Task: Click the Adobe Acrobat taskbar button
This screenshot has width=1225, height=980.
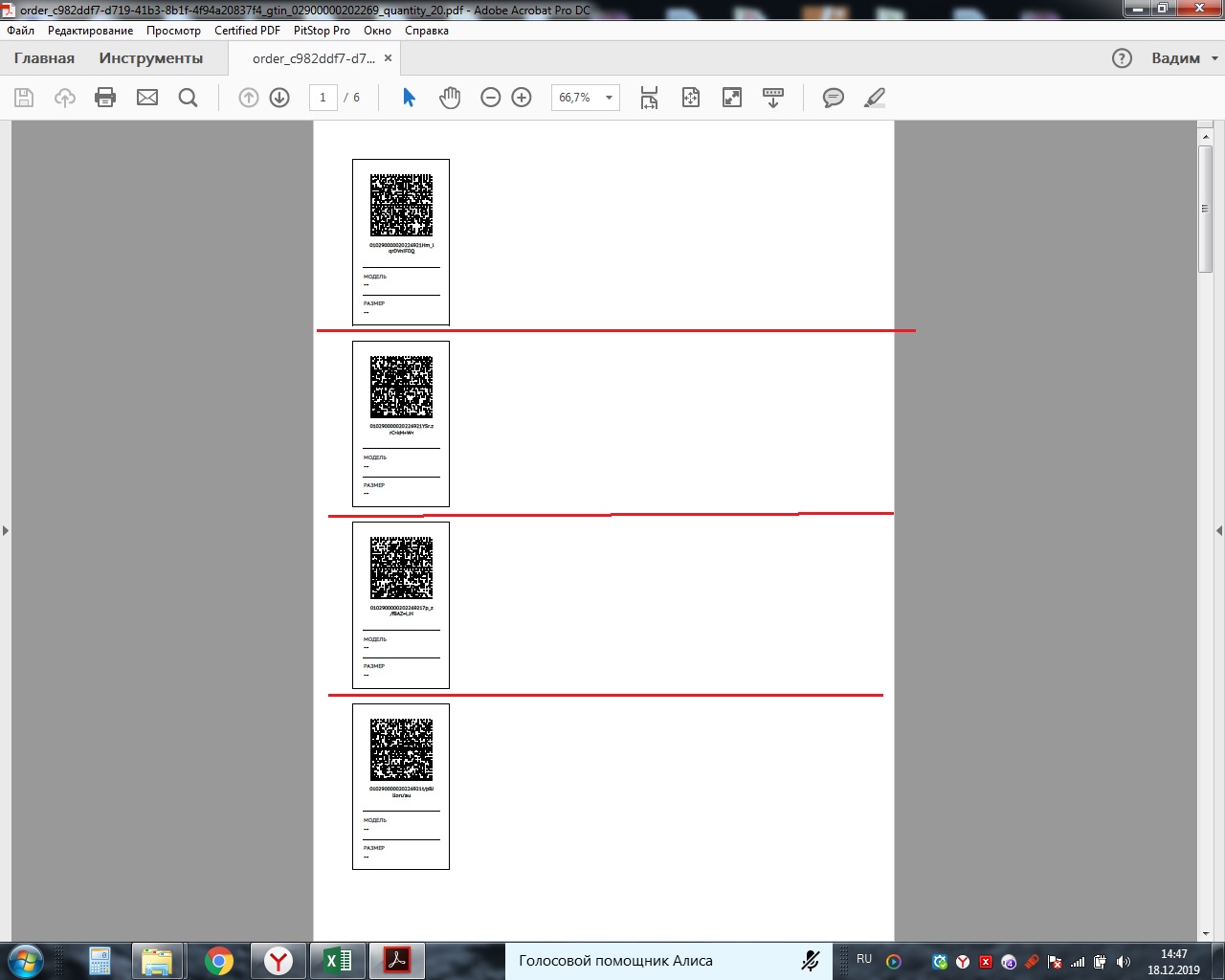Action: [x=397, y=961]
